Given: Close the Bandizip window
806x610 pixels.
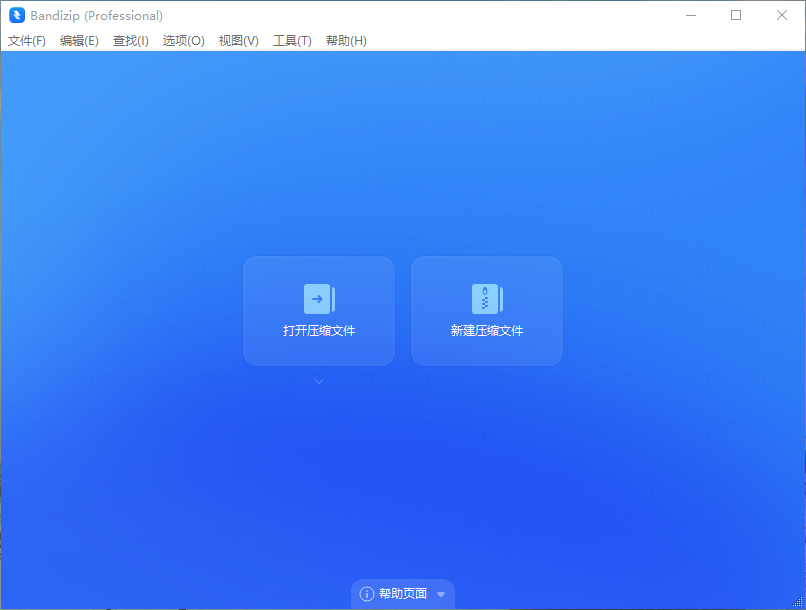Looking at the screenshot, I should (782, 15).
